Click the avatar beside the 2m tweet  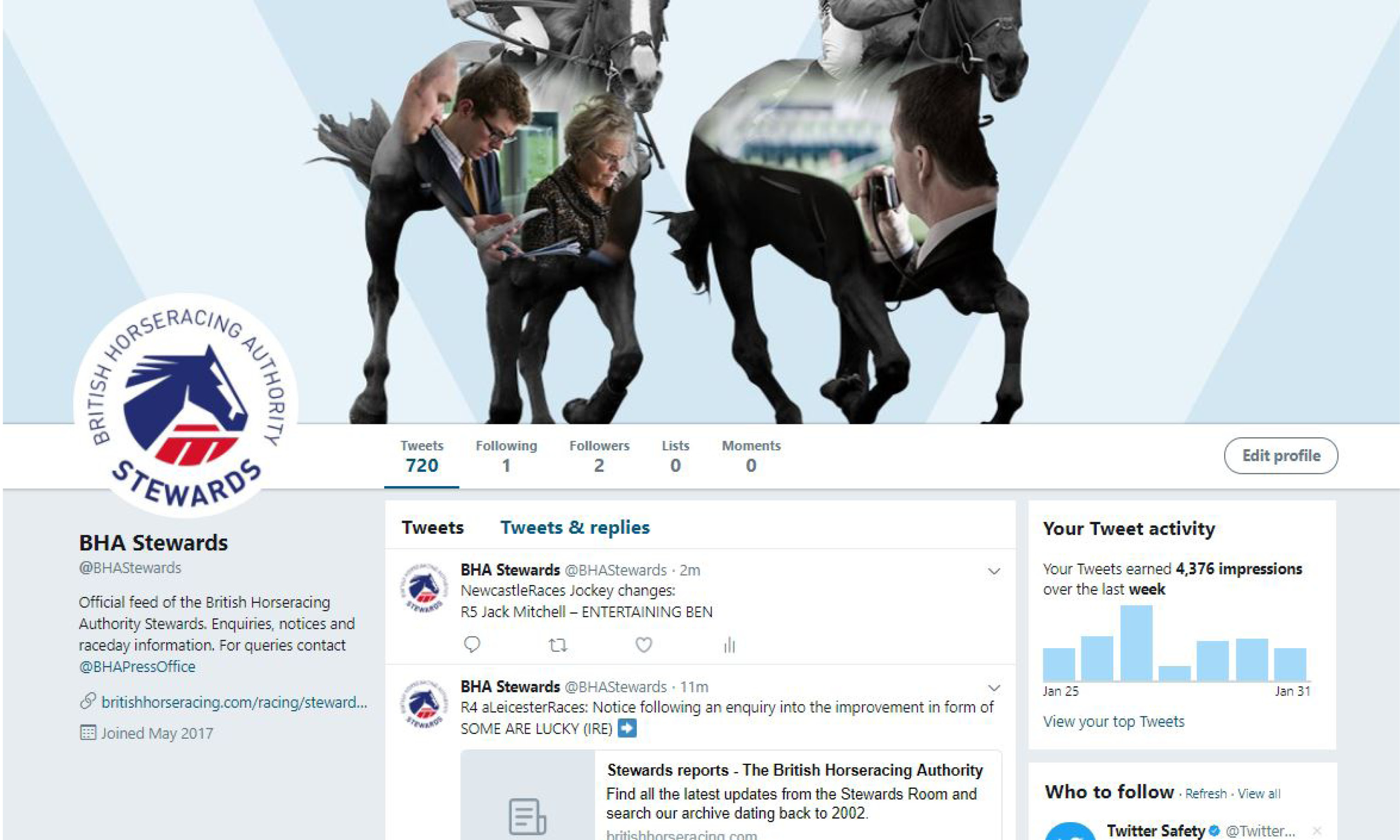click(423, 588)
